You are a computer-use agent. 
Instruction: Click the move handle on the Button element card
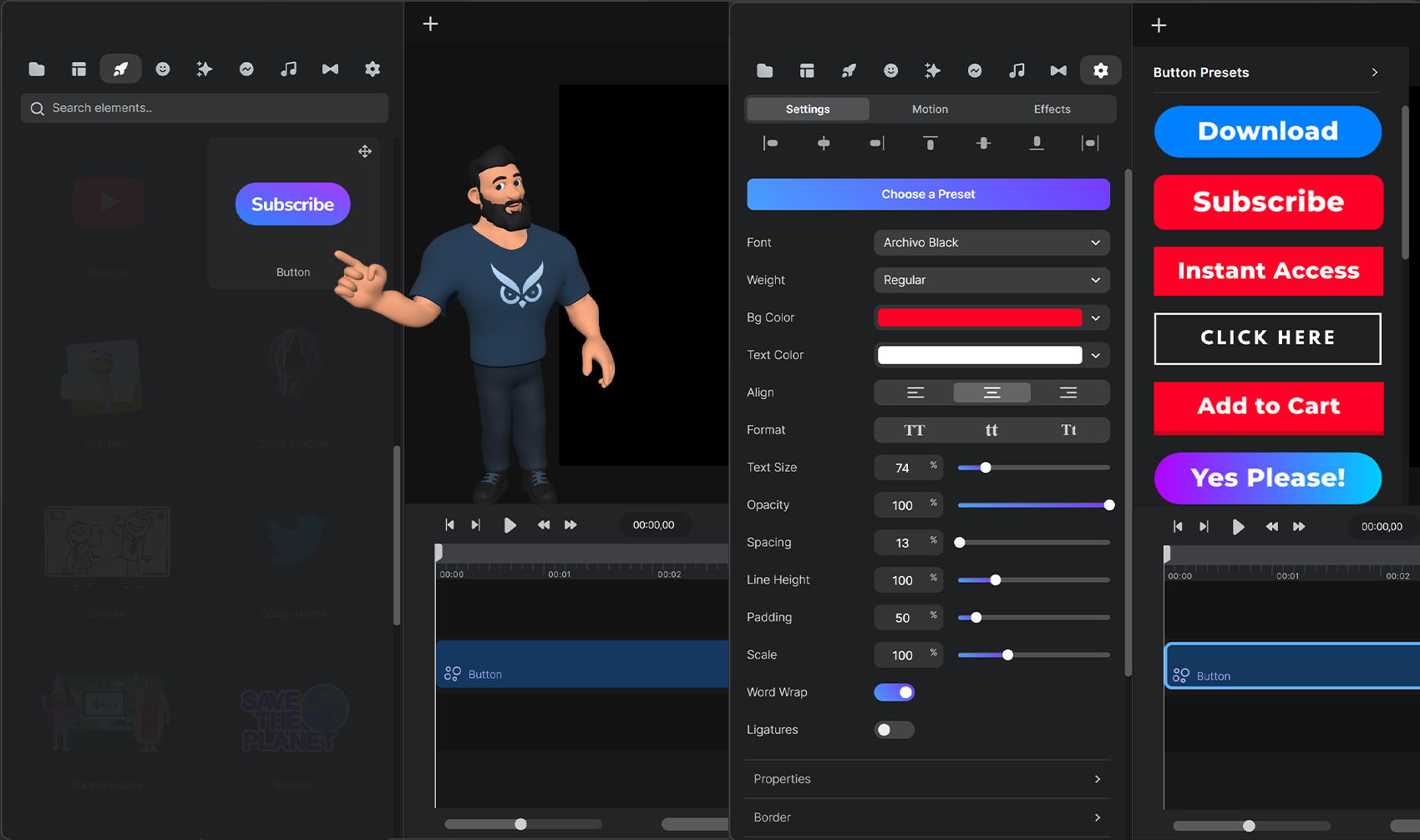365,151
